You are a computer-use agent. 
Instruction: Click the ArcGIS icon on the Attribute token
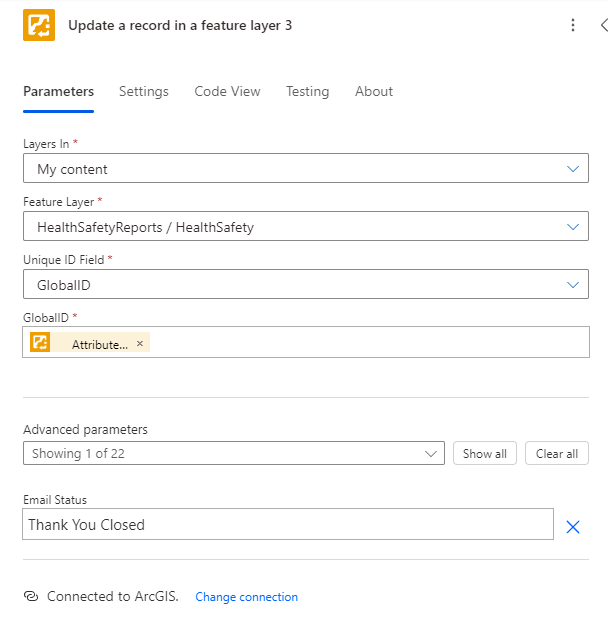pyautogui.click(x=40, y=343)
